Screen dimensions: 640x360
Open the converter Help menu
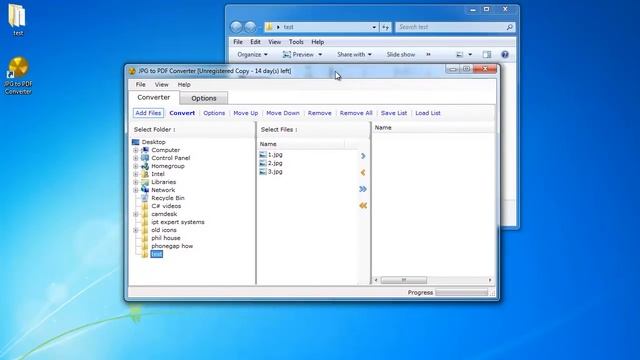pos(184,84)
